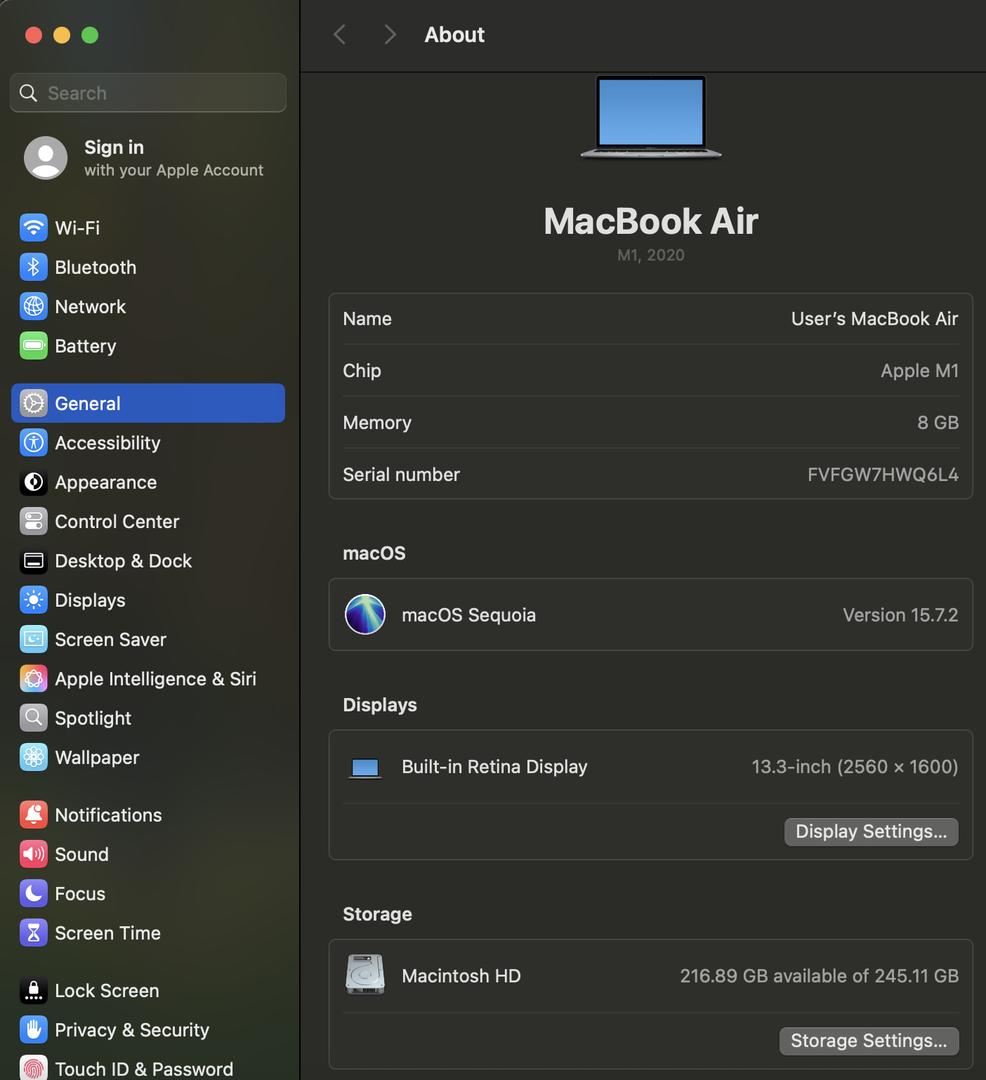Edit the Name field User's MacBook Air
Viewport: 986px width, 1080px height.
(x=873, y=319)
